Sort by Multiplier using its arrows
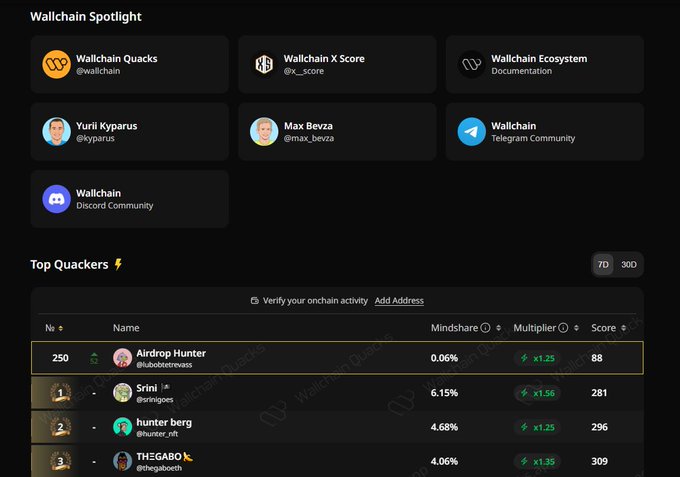This screenshot has height=477, width=680. [x=576, y=328]
